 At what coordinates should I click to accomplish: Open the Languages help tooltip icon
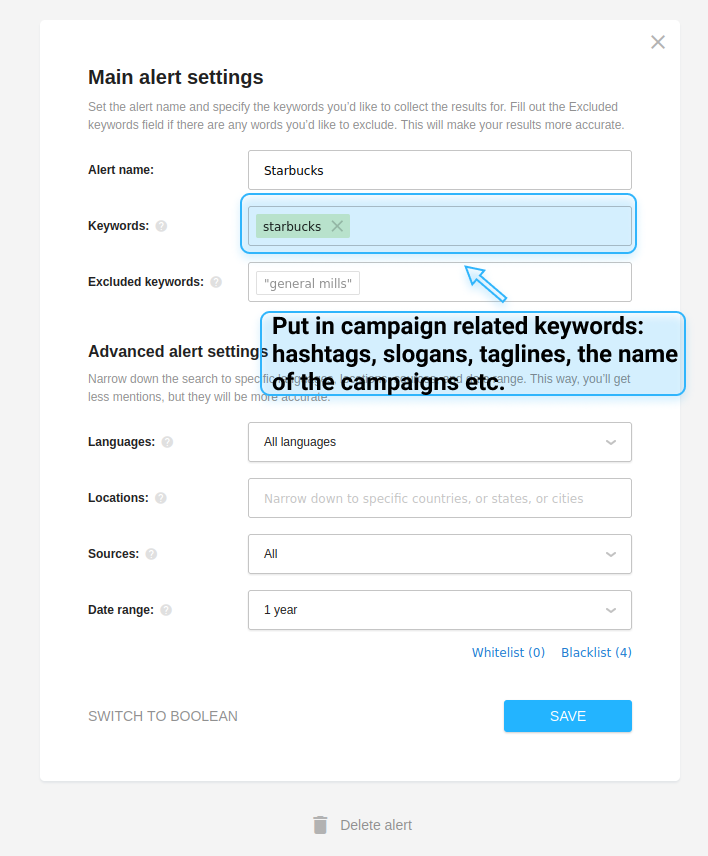168,442
